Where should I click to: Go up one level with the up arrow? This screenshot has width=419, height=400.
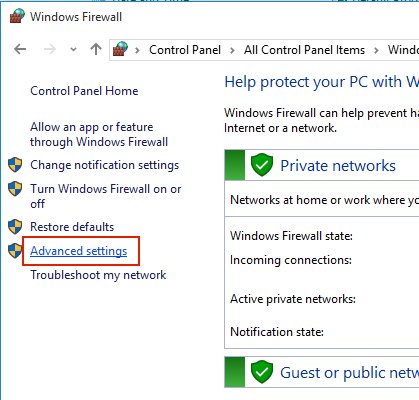[x=96, y=49]
